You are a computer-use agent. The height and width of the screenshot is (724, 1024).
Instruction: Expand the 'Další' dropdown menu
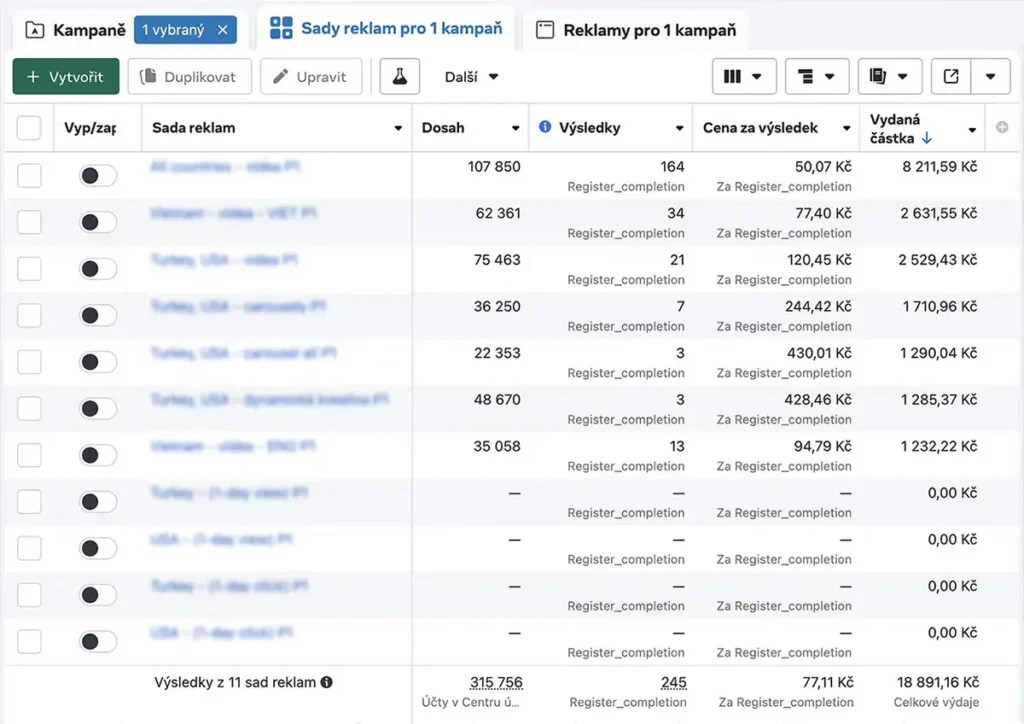pyautogui.click(x=471, y=77)
